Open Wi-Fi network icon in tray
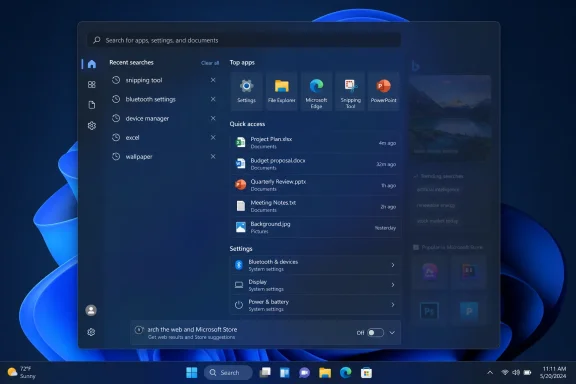 [x=505, y=373]
